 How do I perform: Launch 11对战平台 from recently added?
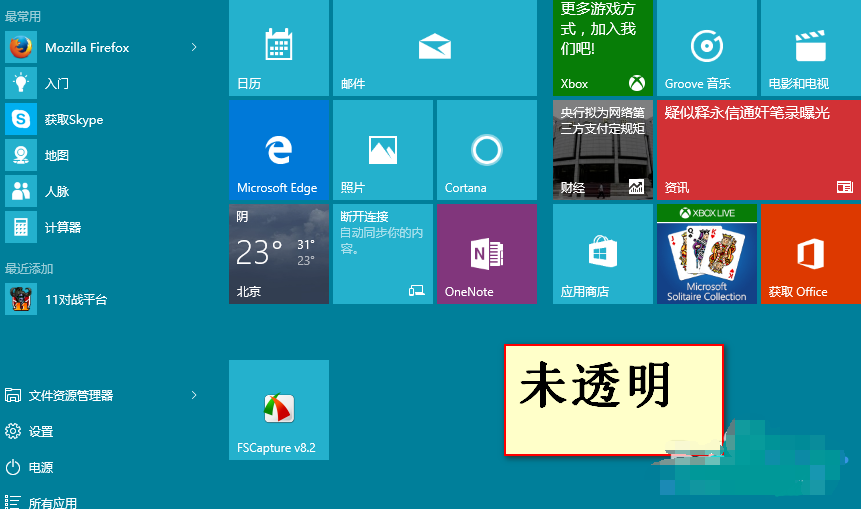[x=75, y=299]
